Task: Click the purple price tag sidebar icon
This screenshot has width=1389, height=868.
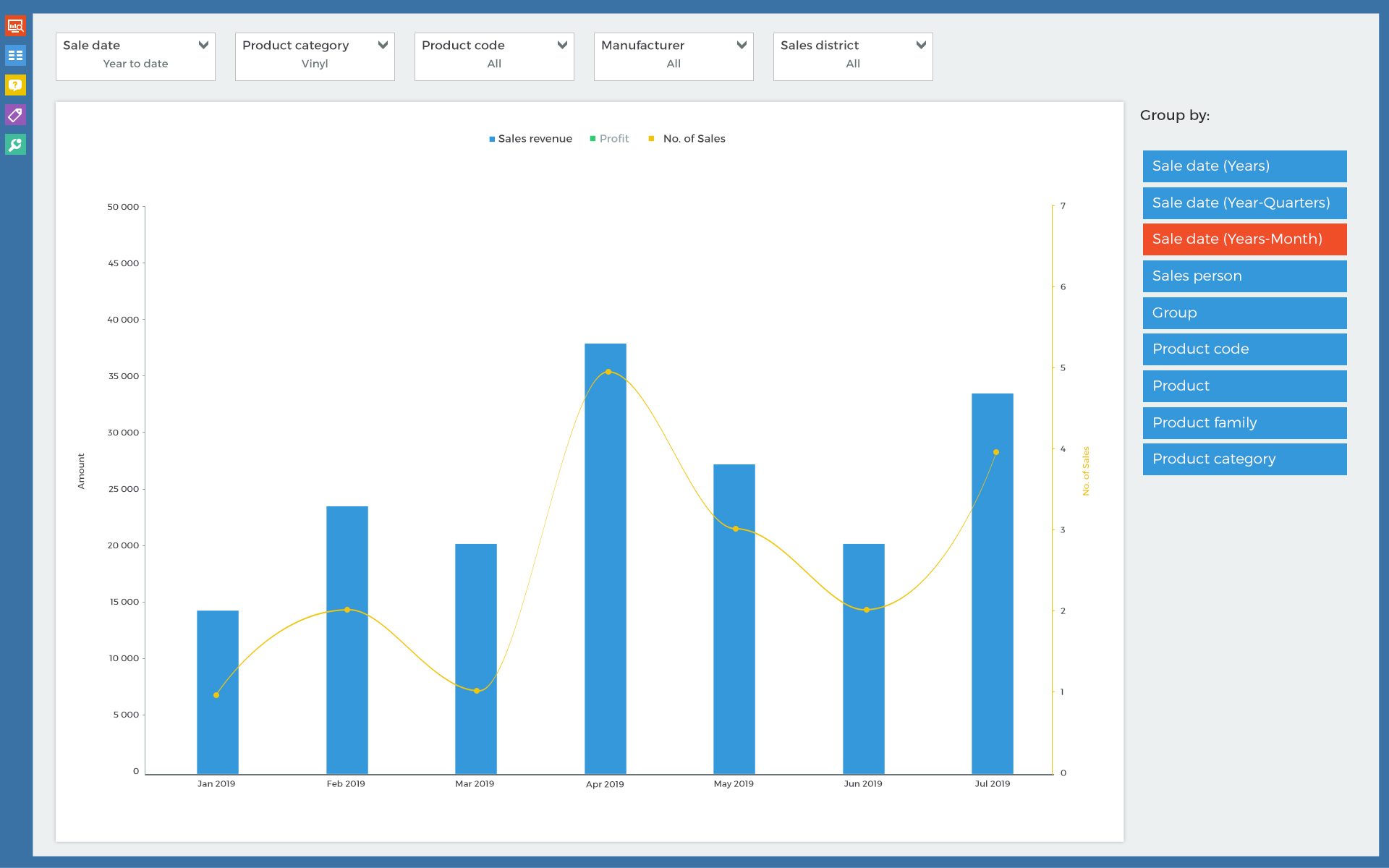Action: [15, 115]
